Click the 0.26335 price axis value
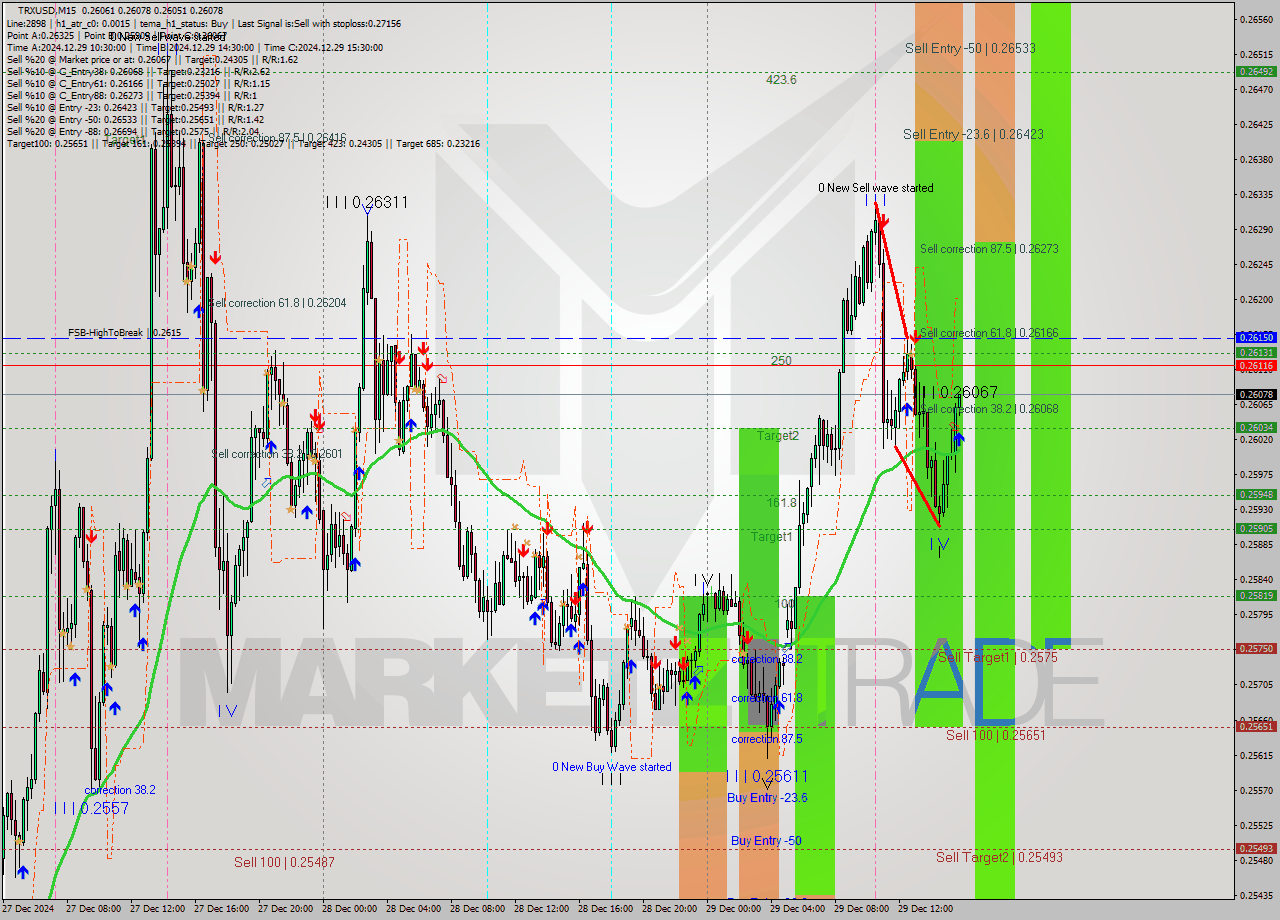The height and width of the screenshot is (920, 1280). click(x=1256, y=194)
